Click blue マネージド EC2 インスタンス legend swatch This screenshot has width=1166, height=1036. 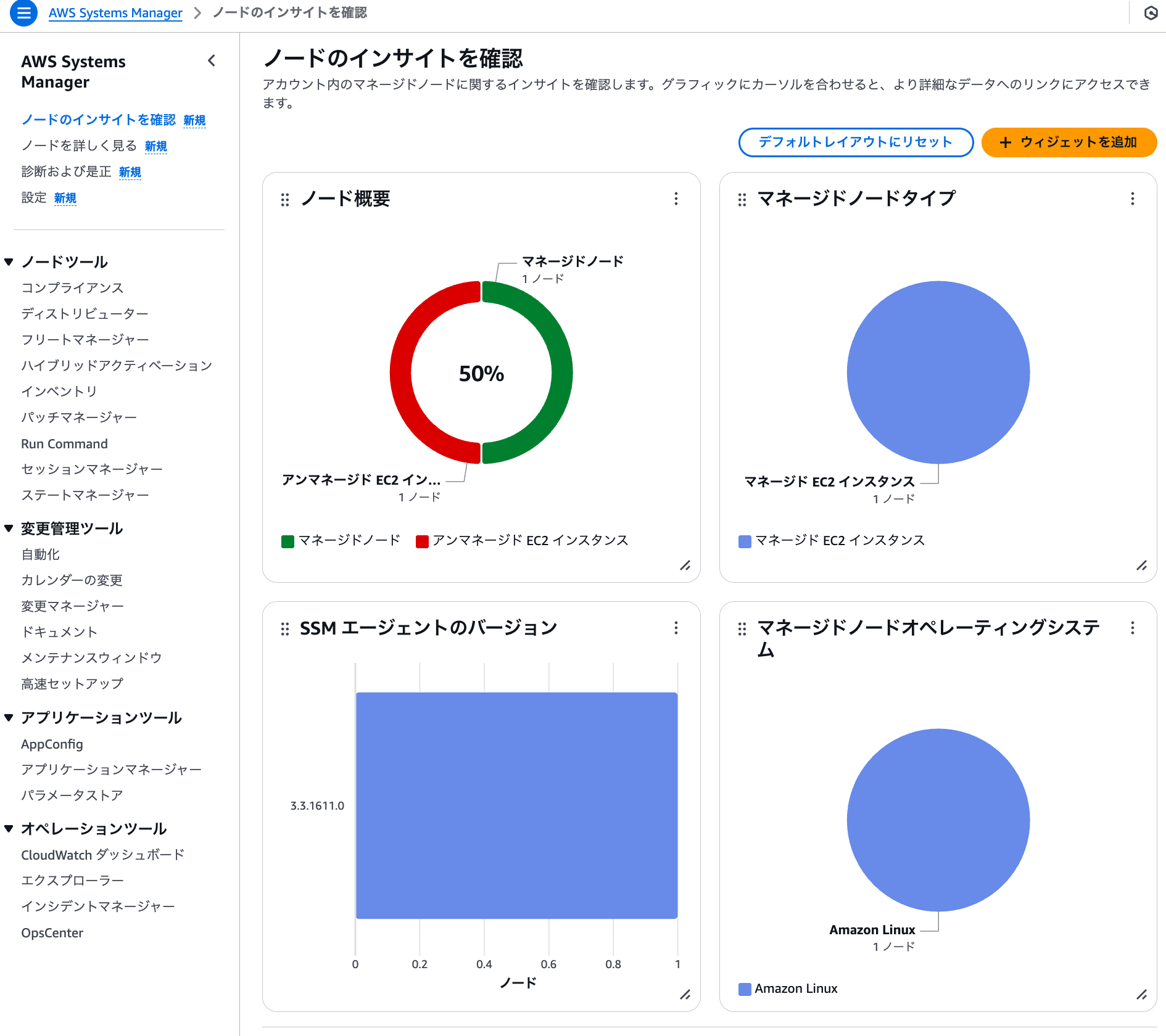tap(745, 541)
